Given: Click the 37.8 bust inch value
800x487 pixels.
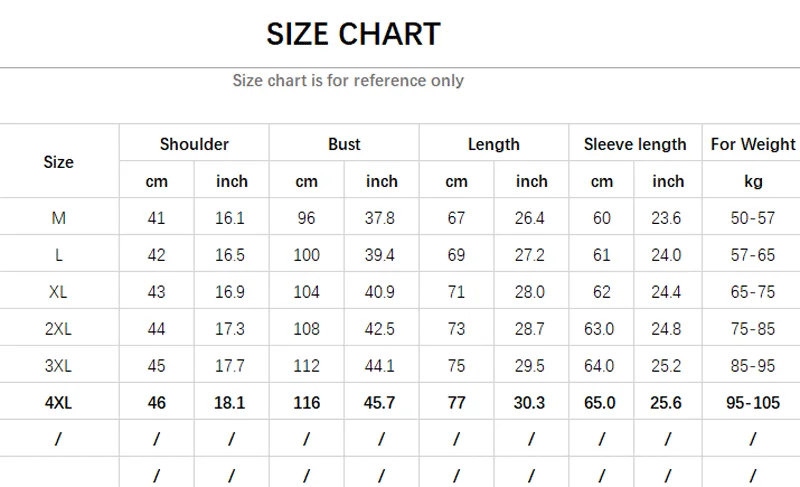Looking at the screenshot, I should [381, 218].
